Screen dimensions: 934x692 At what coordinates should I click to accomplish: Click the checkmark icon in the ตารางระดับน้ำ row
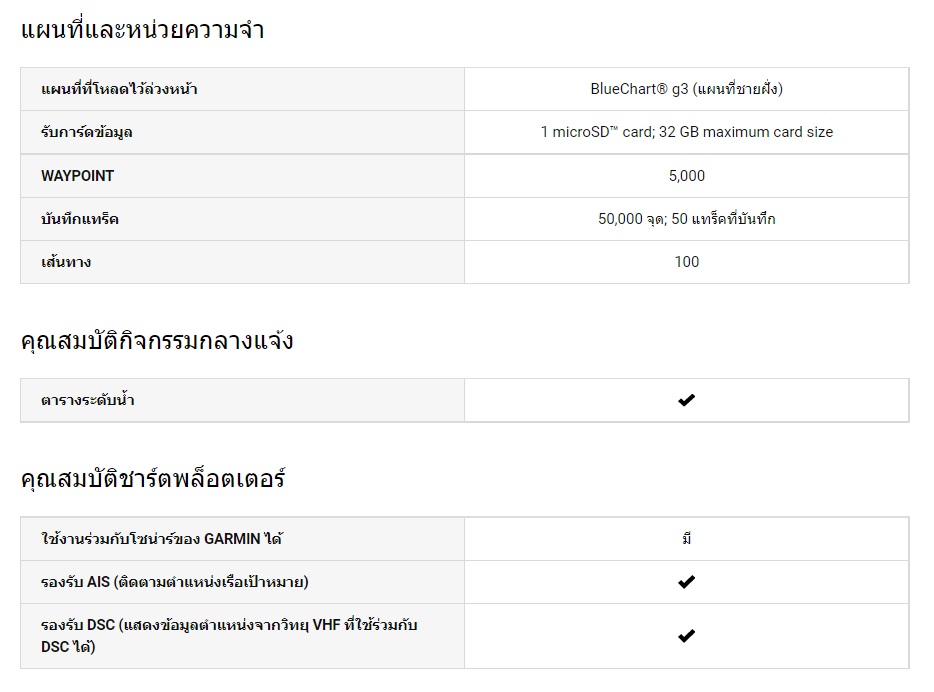pos(686,400)
